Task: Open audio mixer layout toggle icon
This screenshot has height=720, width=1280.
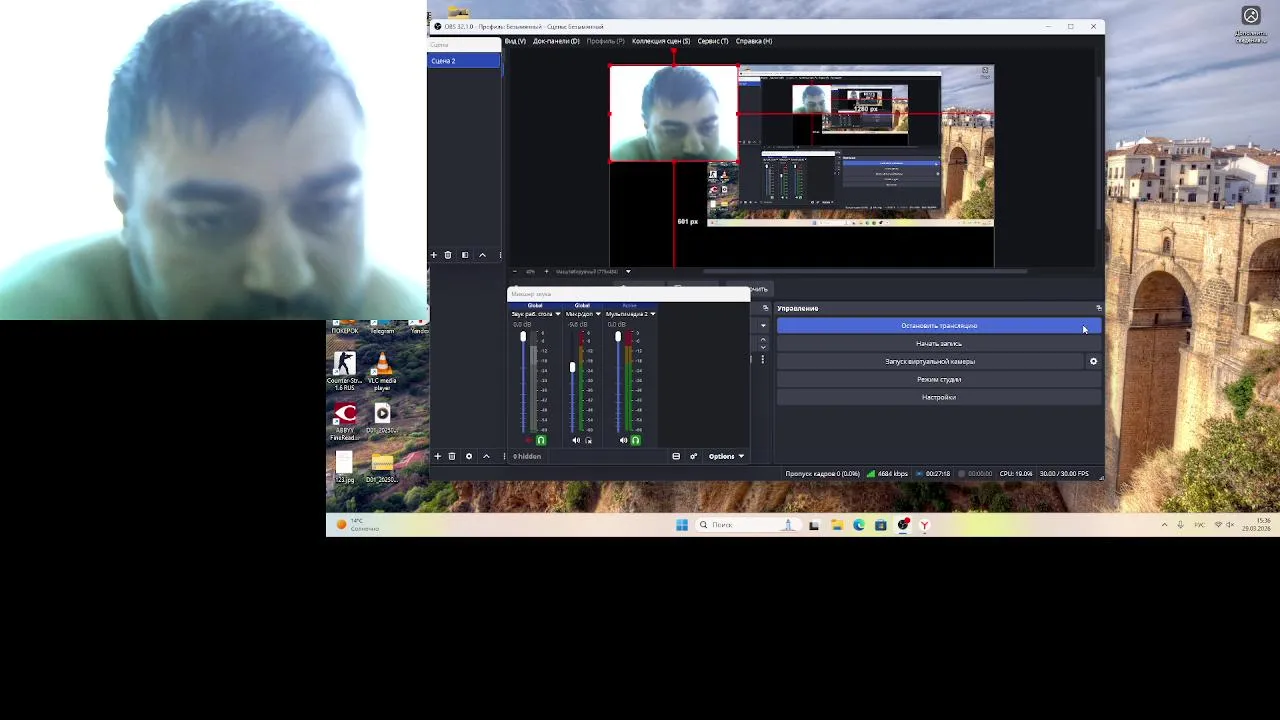Action: (676, 456)
